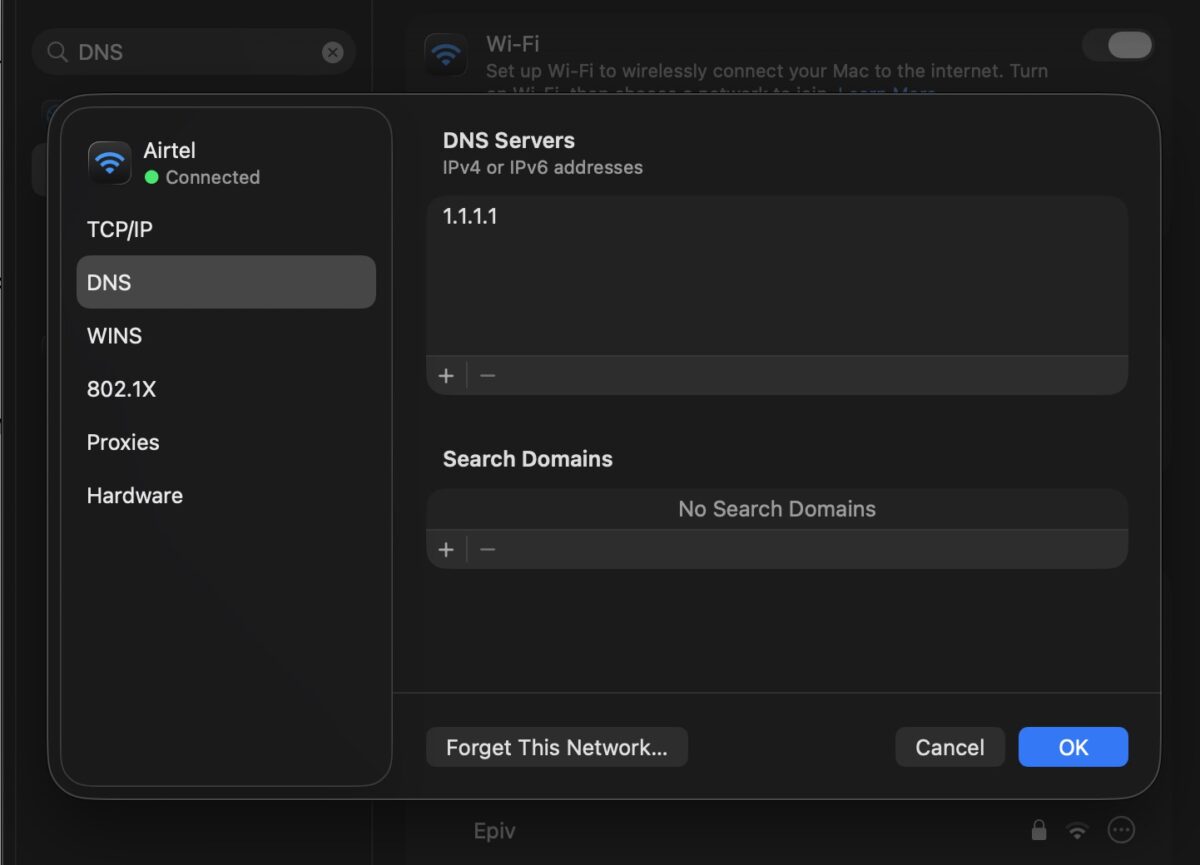Click the Wi-Fi signal icon beside Epiv

(1078, 830)
